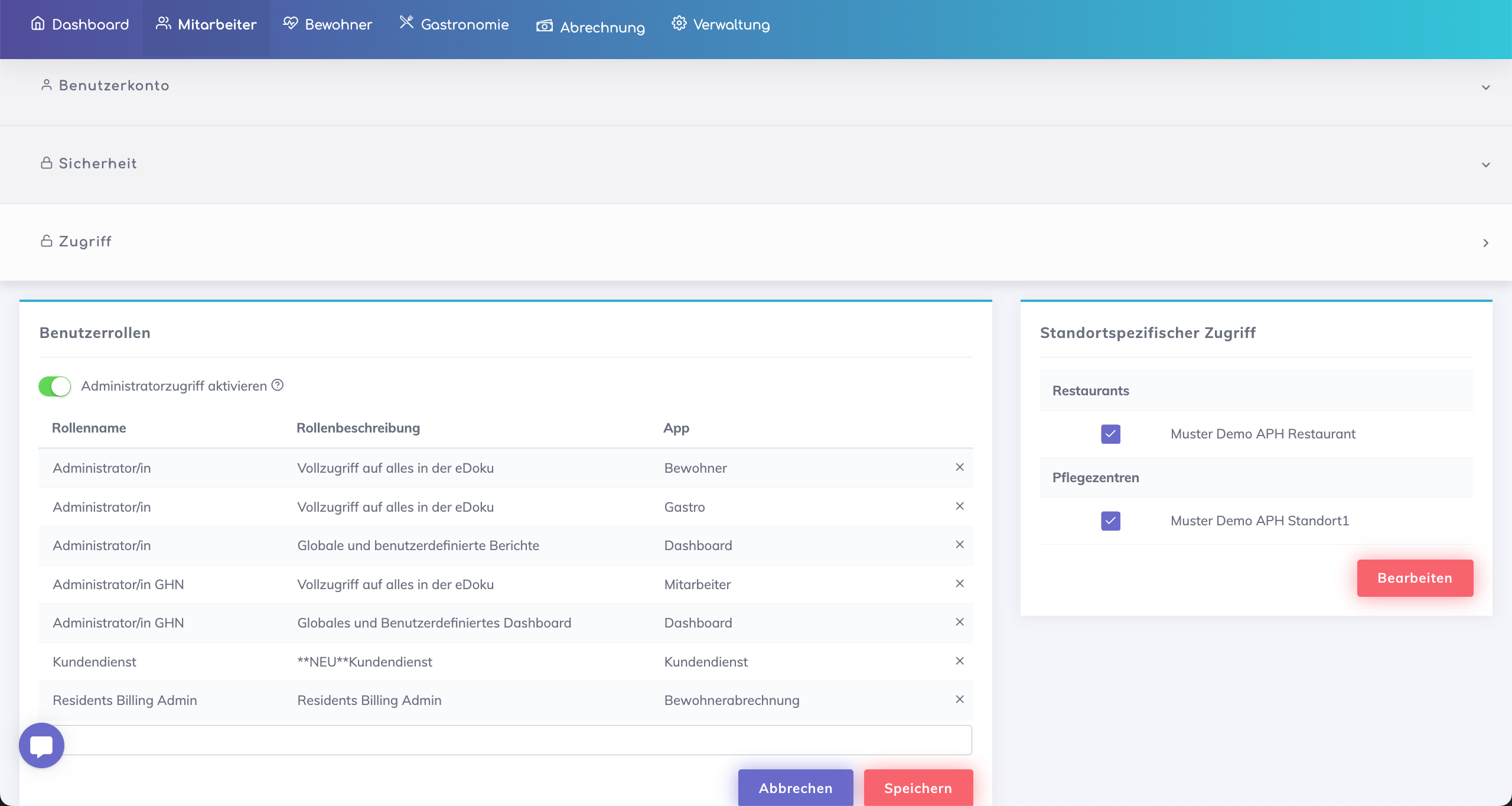Expand the Benutzerkonto section chevron
Viewport: 1512px width, 806px height.
pyautogui.click(x=1485, y=87)
